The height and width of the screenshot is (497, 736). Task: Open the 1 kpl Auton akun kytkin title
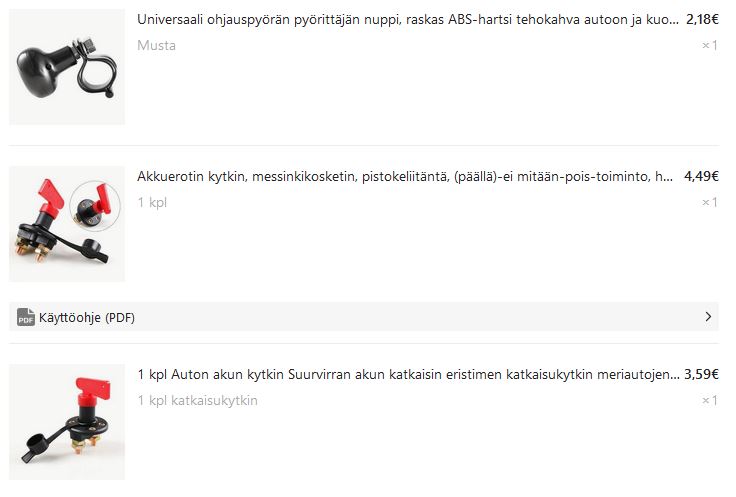(408, 375)
